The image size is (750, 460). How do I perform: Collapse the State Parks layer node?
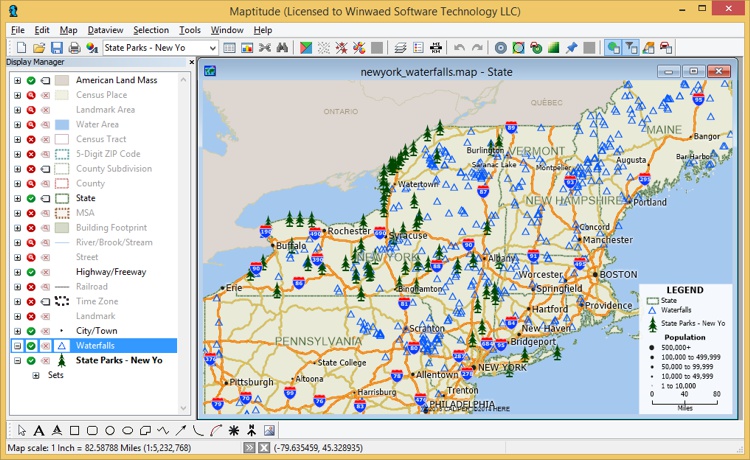pyautogui.click(x=17, y=360)
